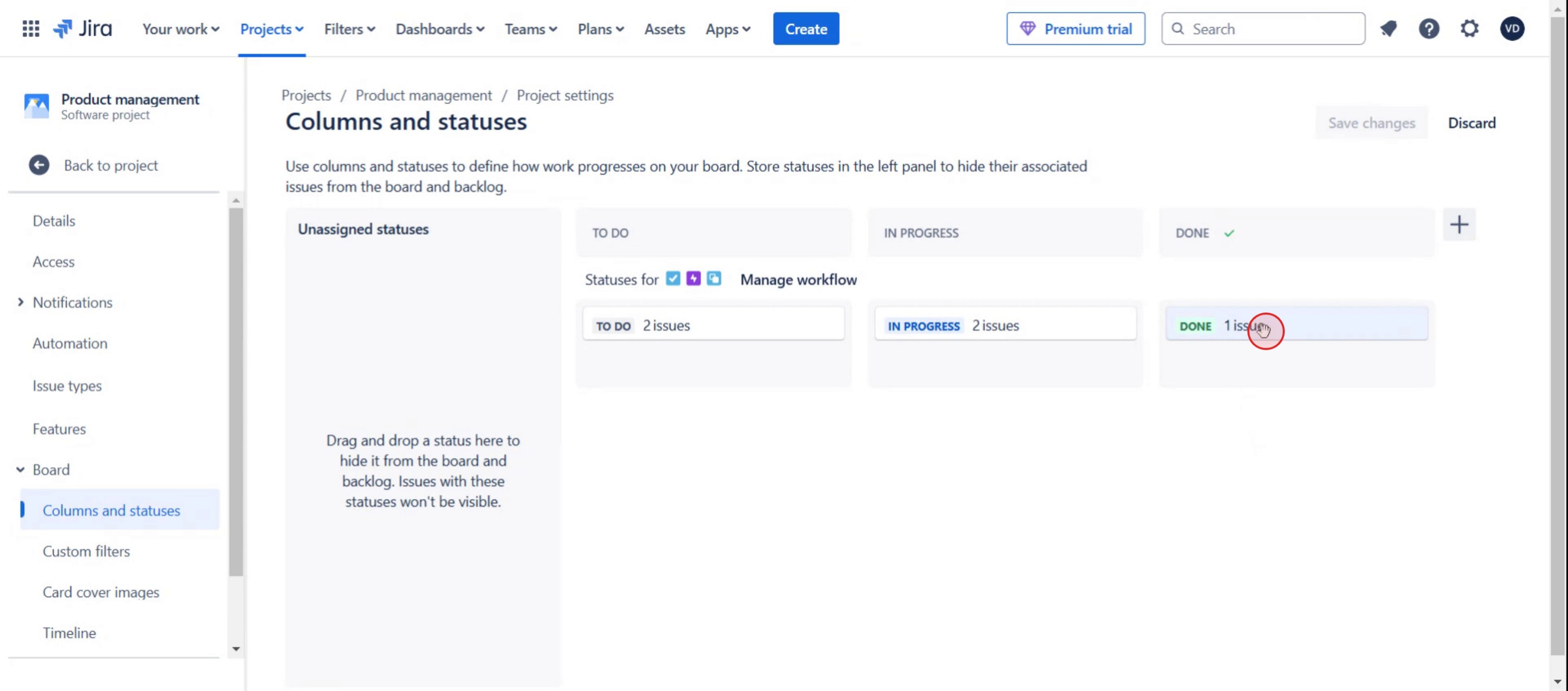Open Manage workflow link
Viewport: 1568px width, 691px height.
[798, 280]
